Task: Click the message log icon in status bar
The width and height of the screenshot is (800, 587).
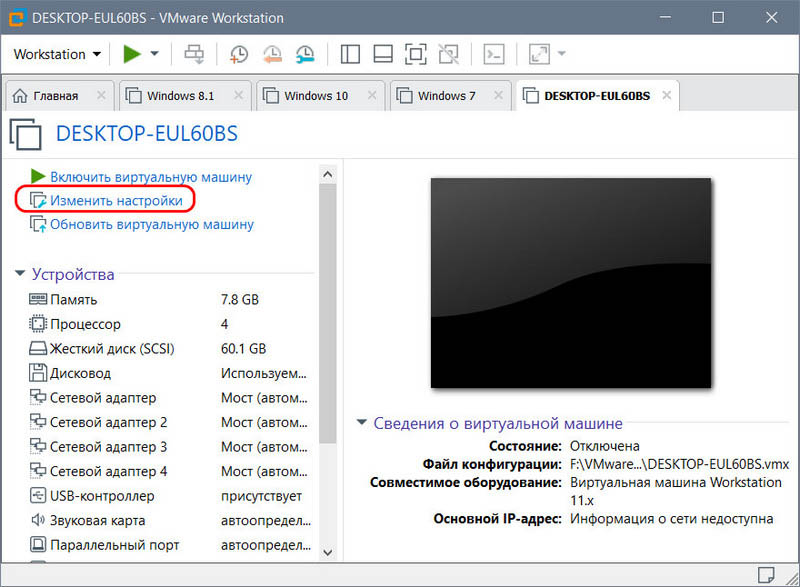Action: (x=766, y=575)
